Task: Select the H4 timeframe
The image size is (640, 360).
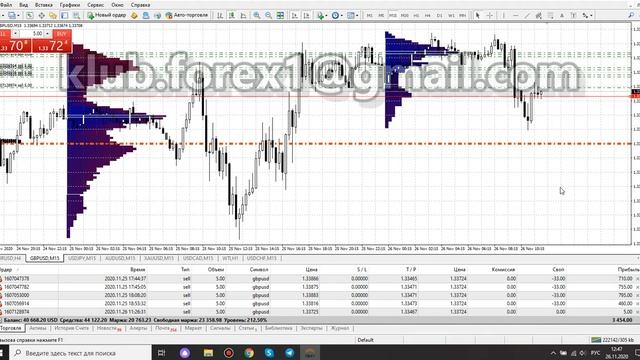Action: pos(428,15)
